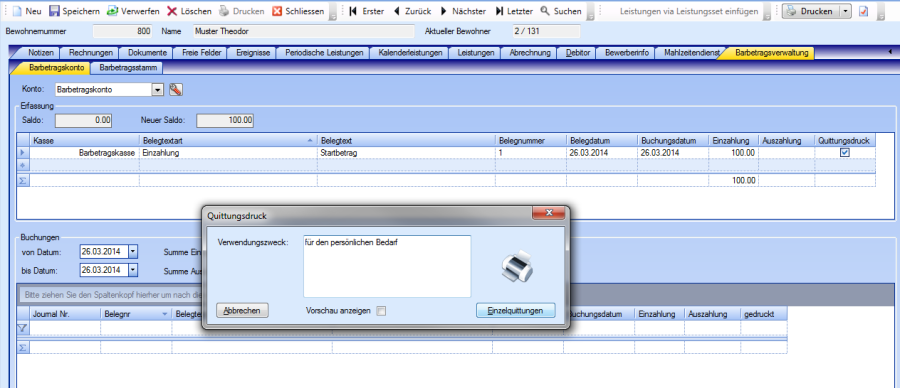Create a new record with Neu

tap(26, 11)
